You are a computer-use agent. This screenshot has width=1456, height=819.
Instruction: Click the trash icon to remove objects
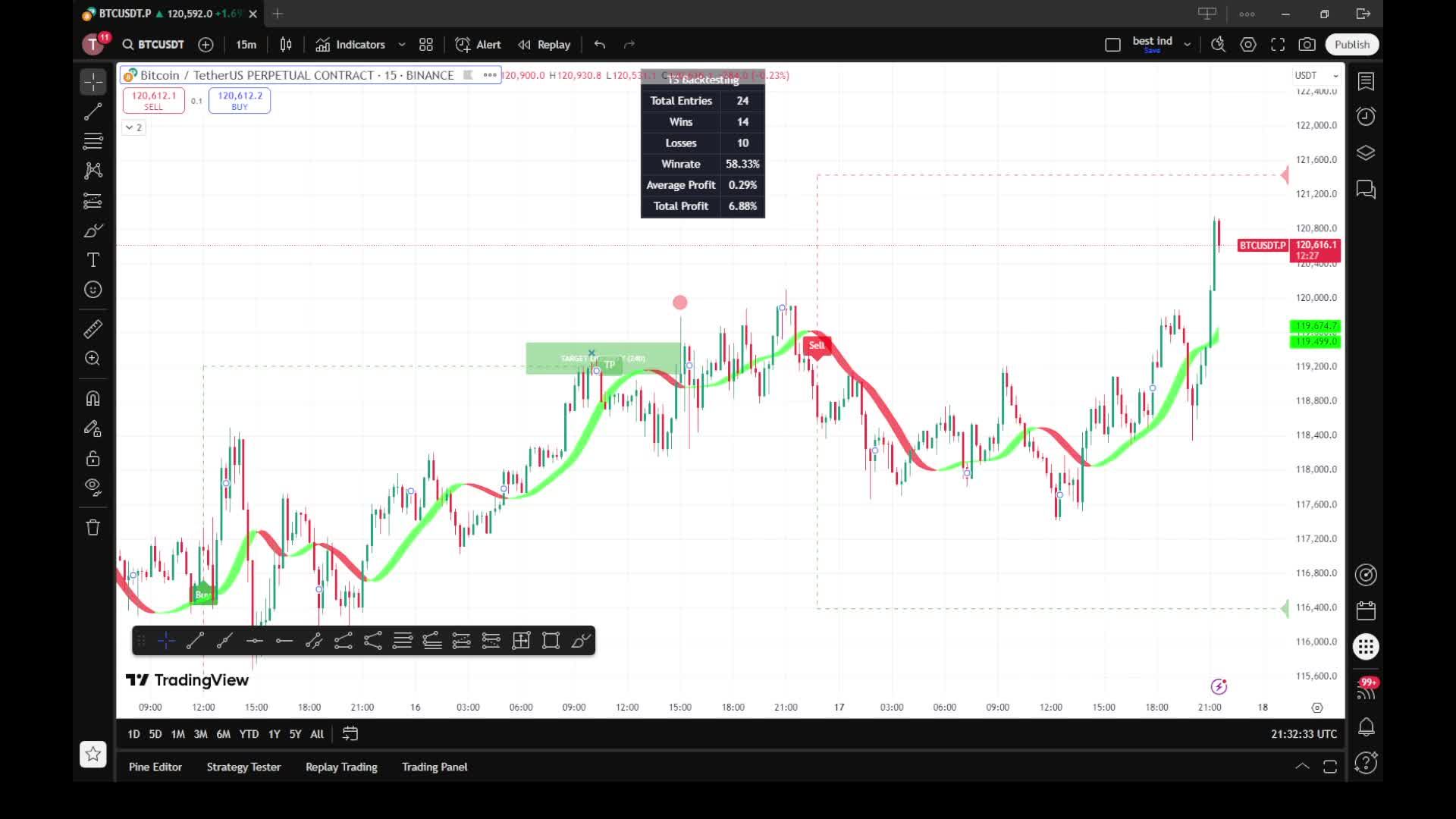(93, 528)
